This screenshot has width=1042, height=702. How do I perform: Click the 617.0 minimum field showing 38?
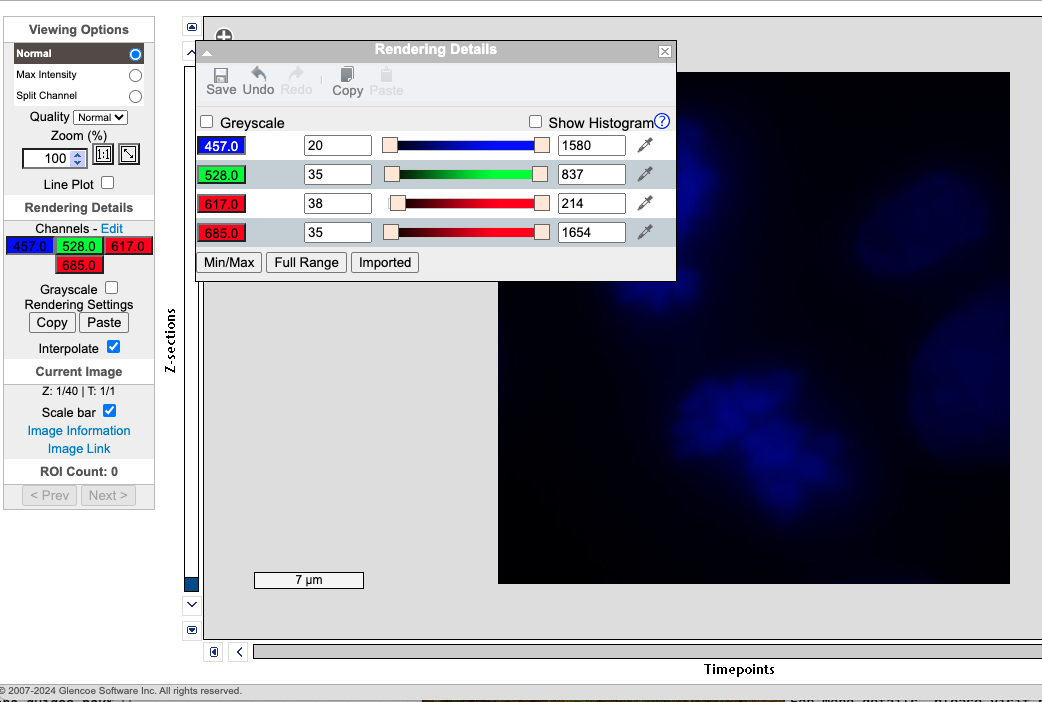pyautogui.click(x=338, y=203)
